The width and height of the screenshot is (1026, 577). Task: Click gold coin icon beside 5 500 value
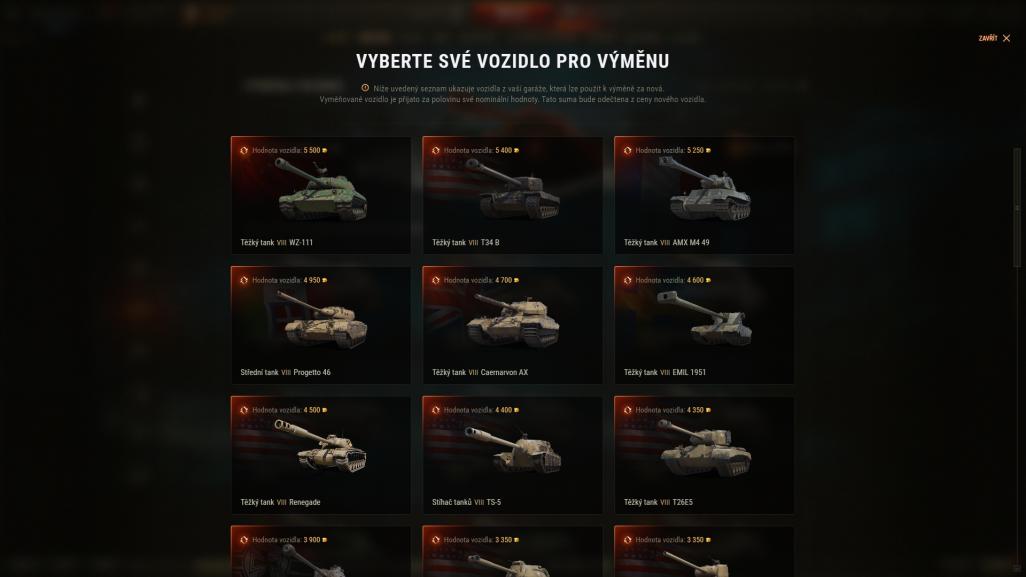325,150
